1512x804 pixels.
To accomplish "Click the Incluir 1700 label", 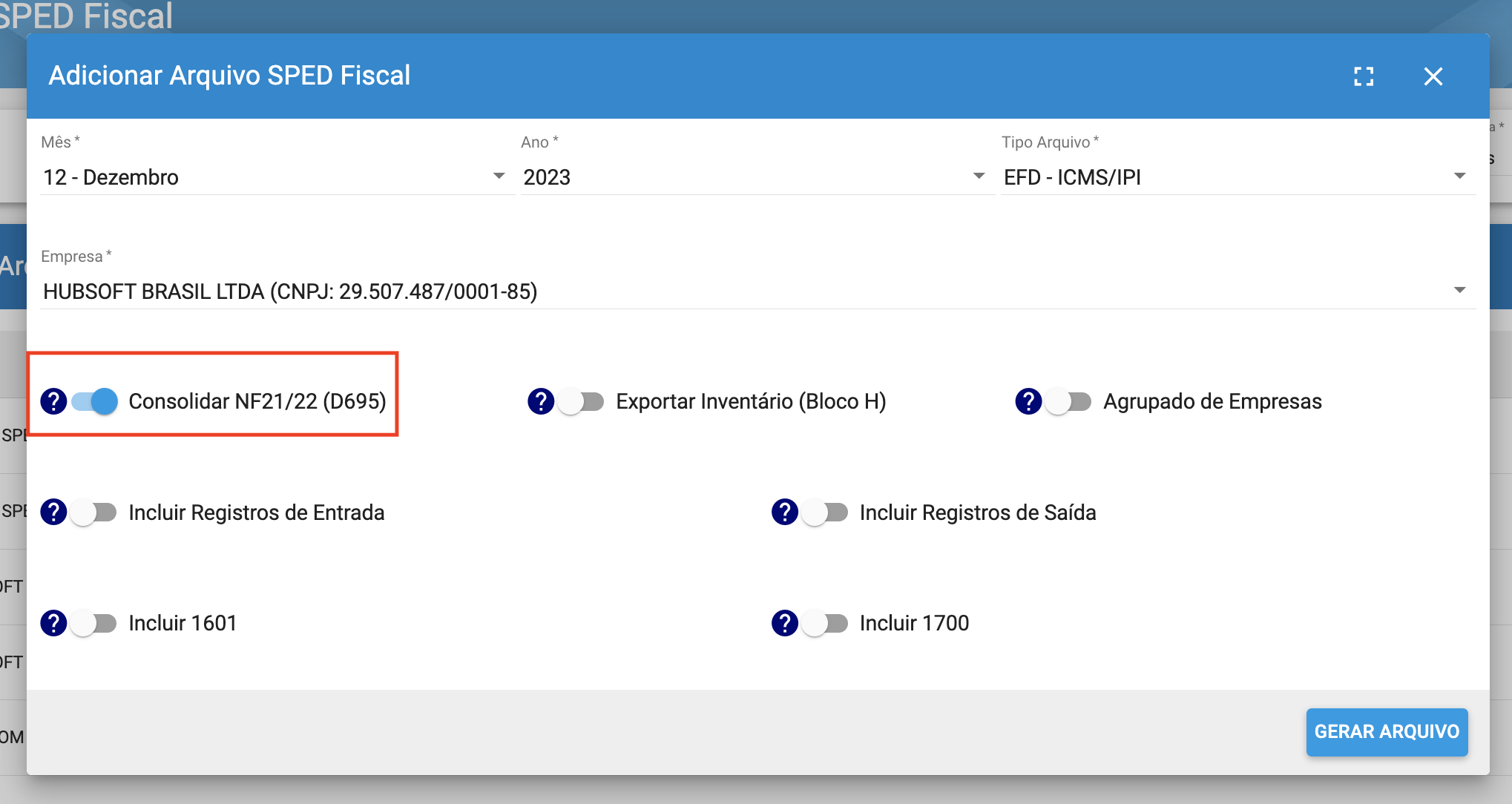I will pos(914,623).
